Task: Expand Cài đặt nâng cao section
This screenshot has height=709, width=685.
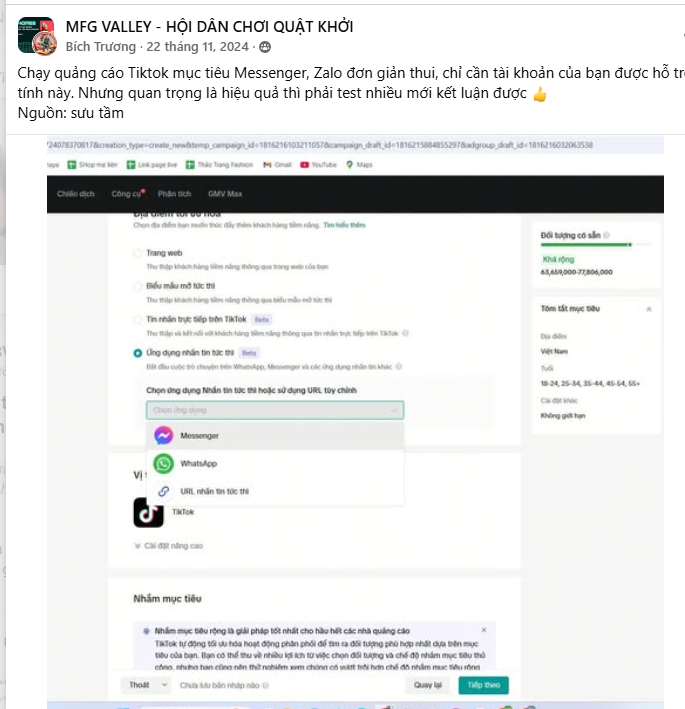Action: point(169,546)
